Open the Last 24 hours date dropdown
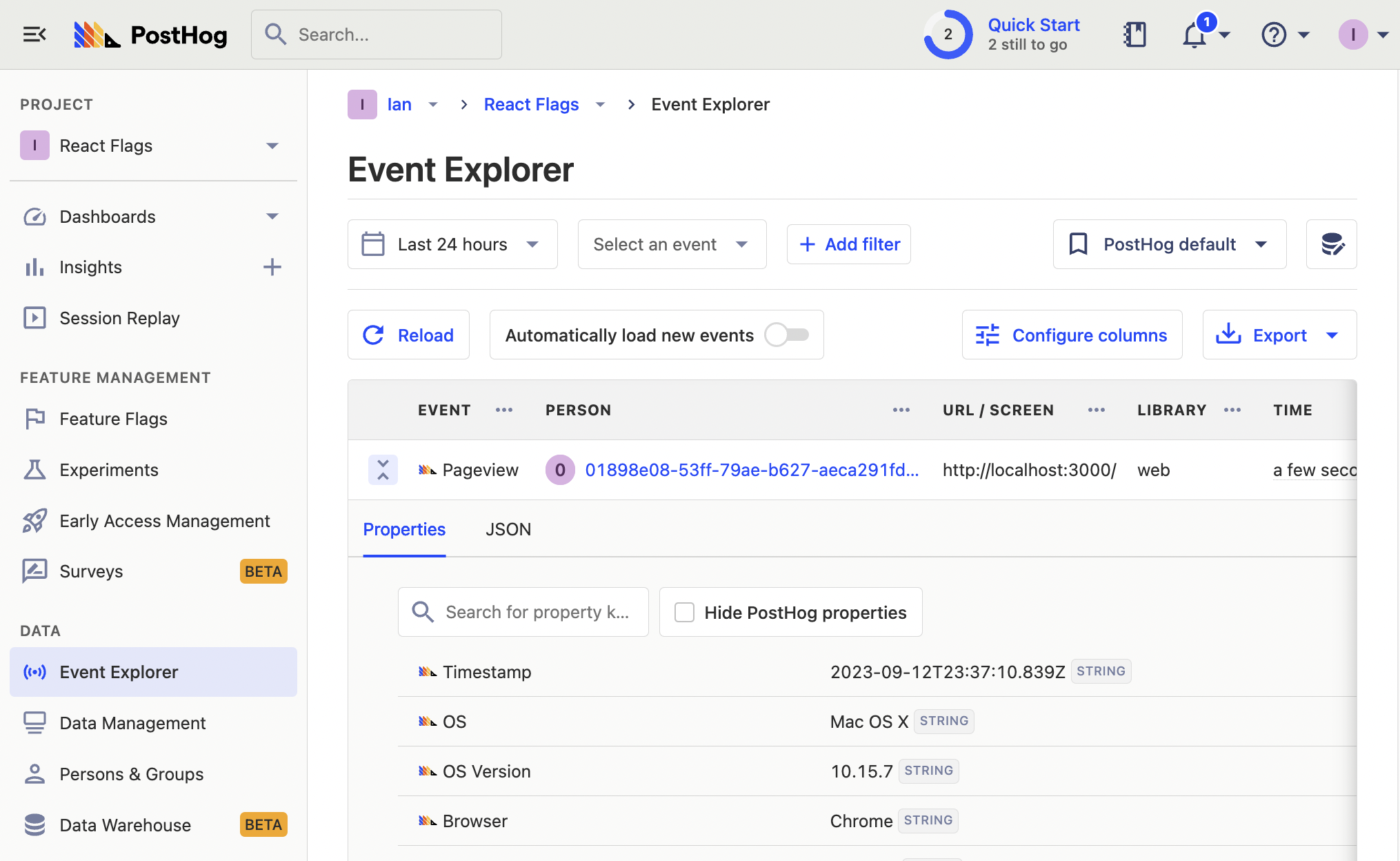The image size is (1400, 861). [452, 244]
